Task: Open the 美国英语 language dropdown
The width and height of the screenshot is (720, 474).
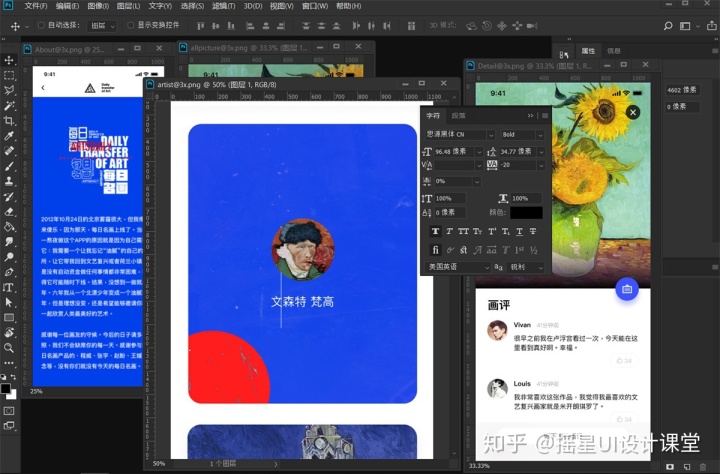Action: (458, 267)
